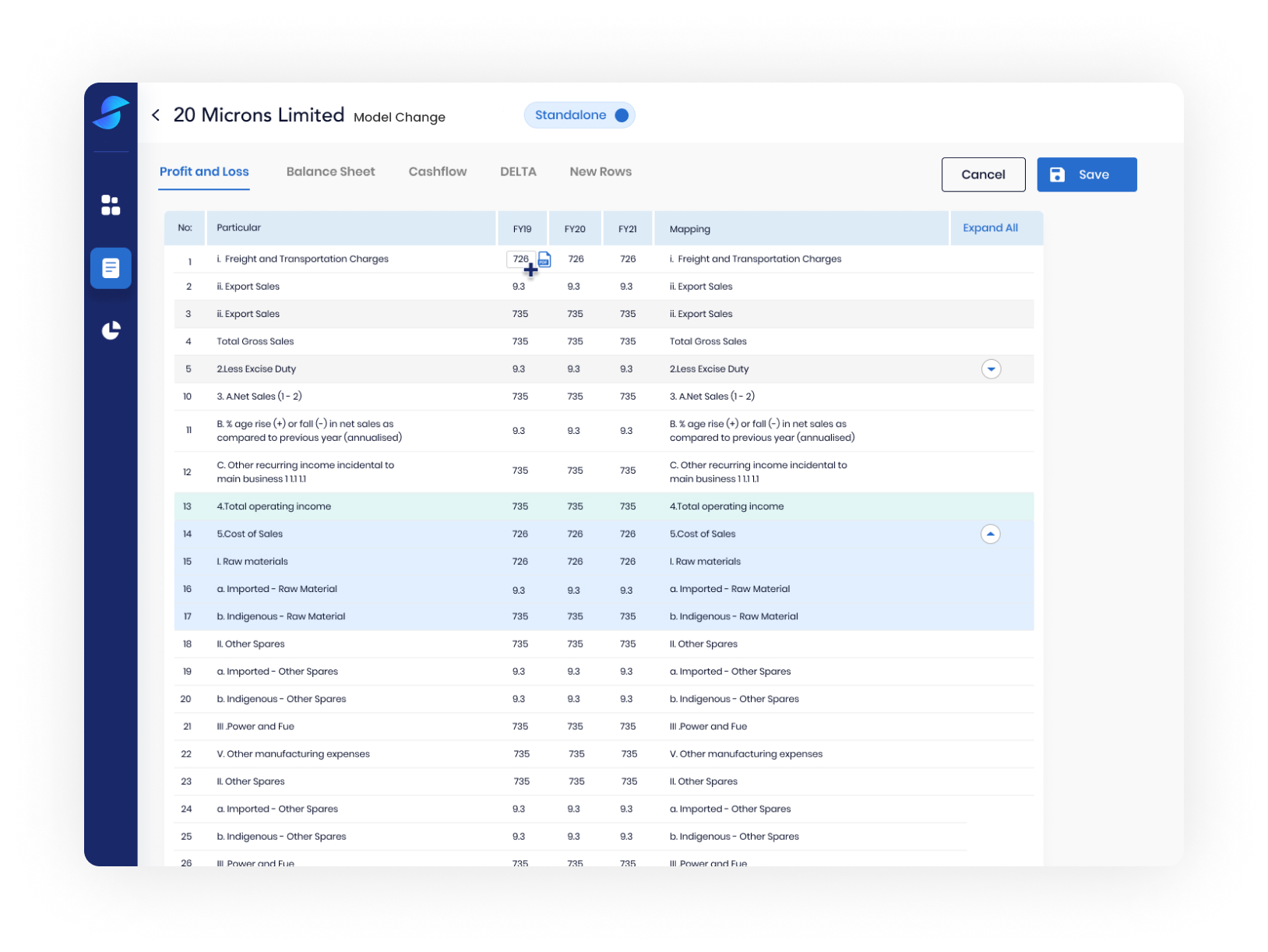The height and width of the screenshot is (952, 1268).
Task: Click the app logo in sidebar
Action: click(111, 113)
